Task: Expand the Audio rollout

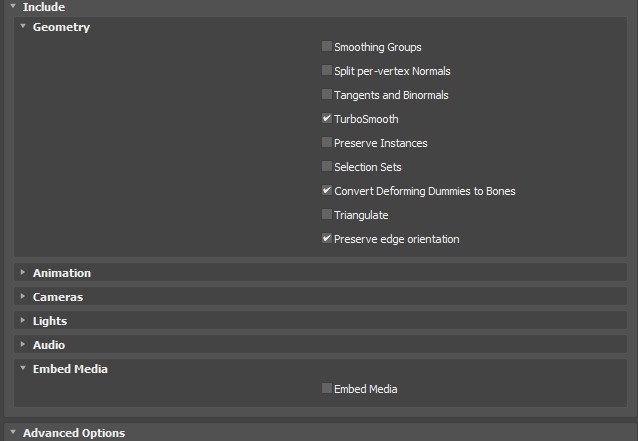Action: [23, 344]
